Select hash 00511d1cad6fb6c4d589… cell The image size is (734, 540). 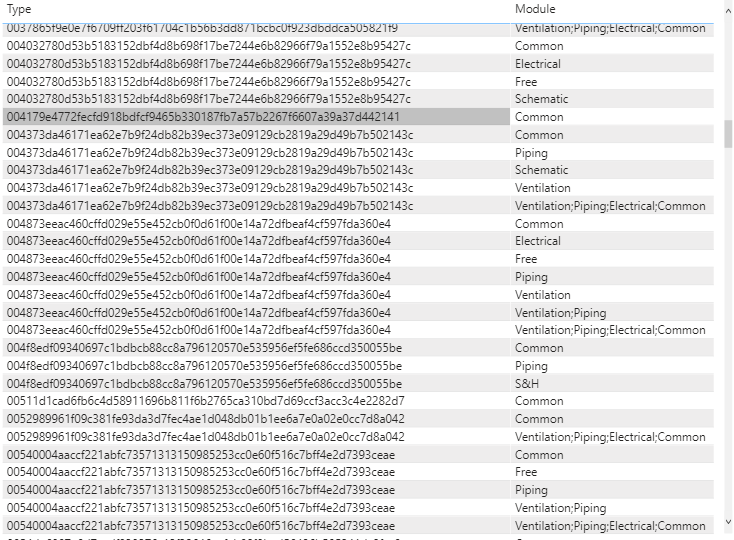(x=206, y=401)
